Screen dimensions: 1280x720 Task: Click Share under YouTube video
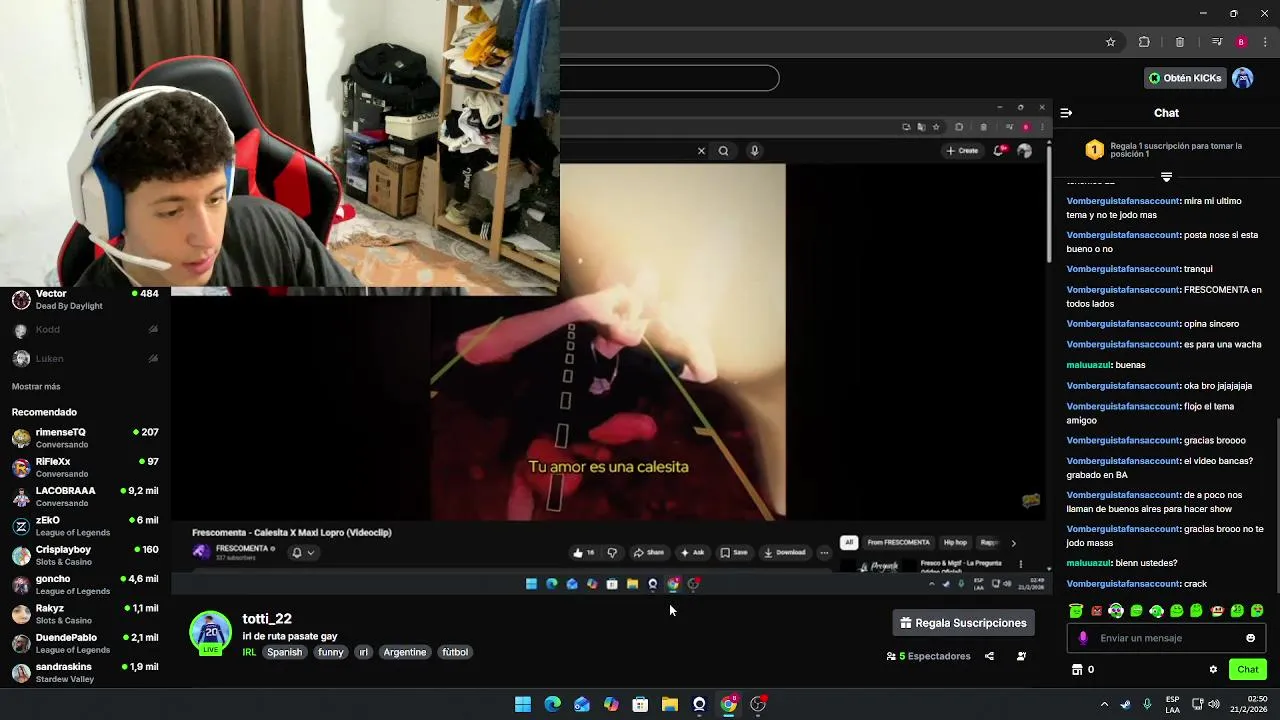click(x=649, y=552)
